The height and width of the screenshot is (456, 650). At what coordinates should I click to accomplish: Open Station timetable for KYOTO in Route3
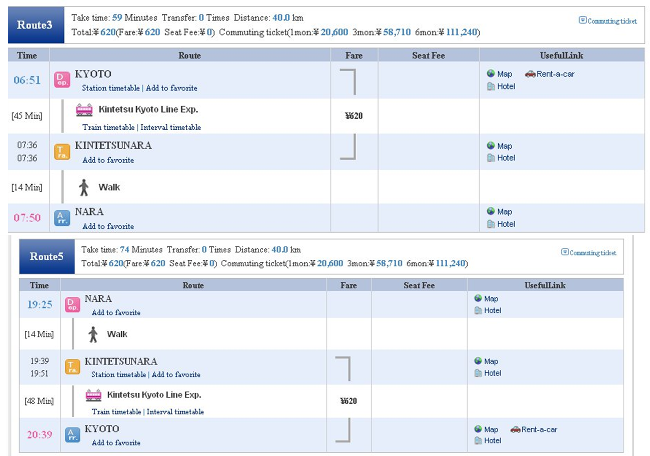pyautogui.click(x=111, y=88)
